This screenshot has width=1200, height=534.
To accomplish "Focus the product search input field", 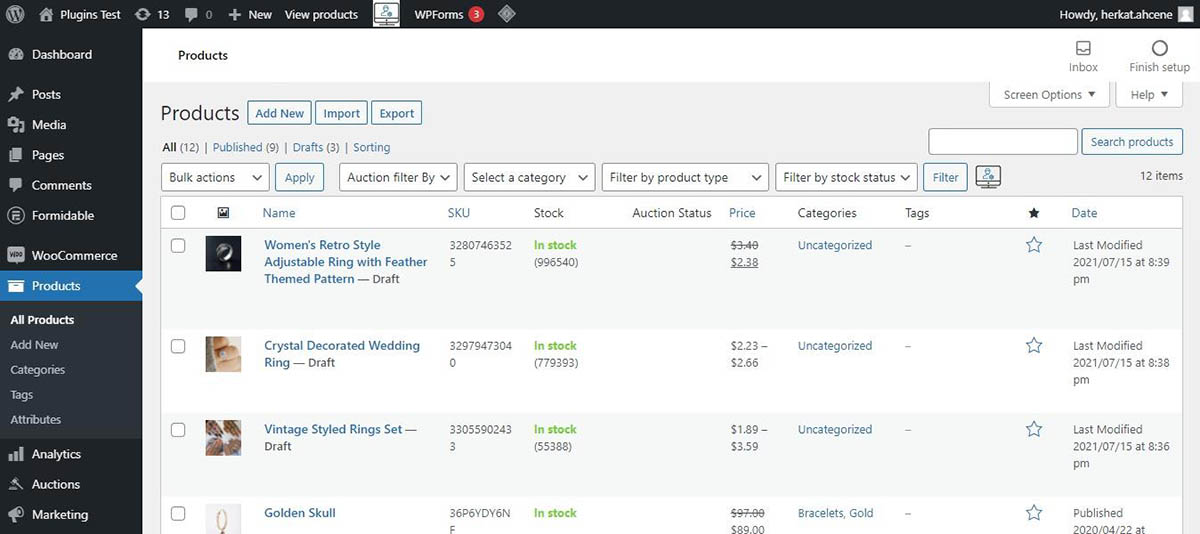I will click(x=1003, y=142).
